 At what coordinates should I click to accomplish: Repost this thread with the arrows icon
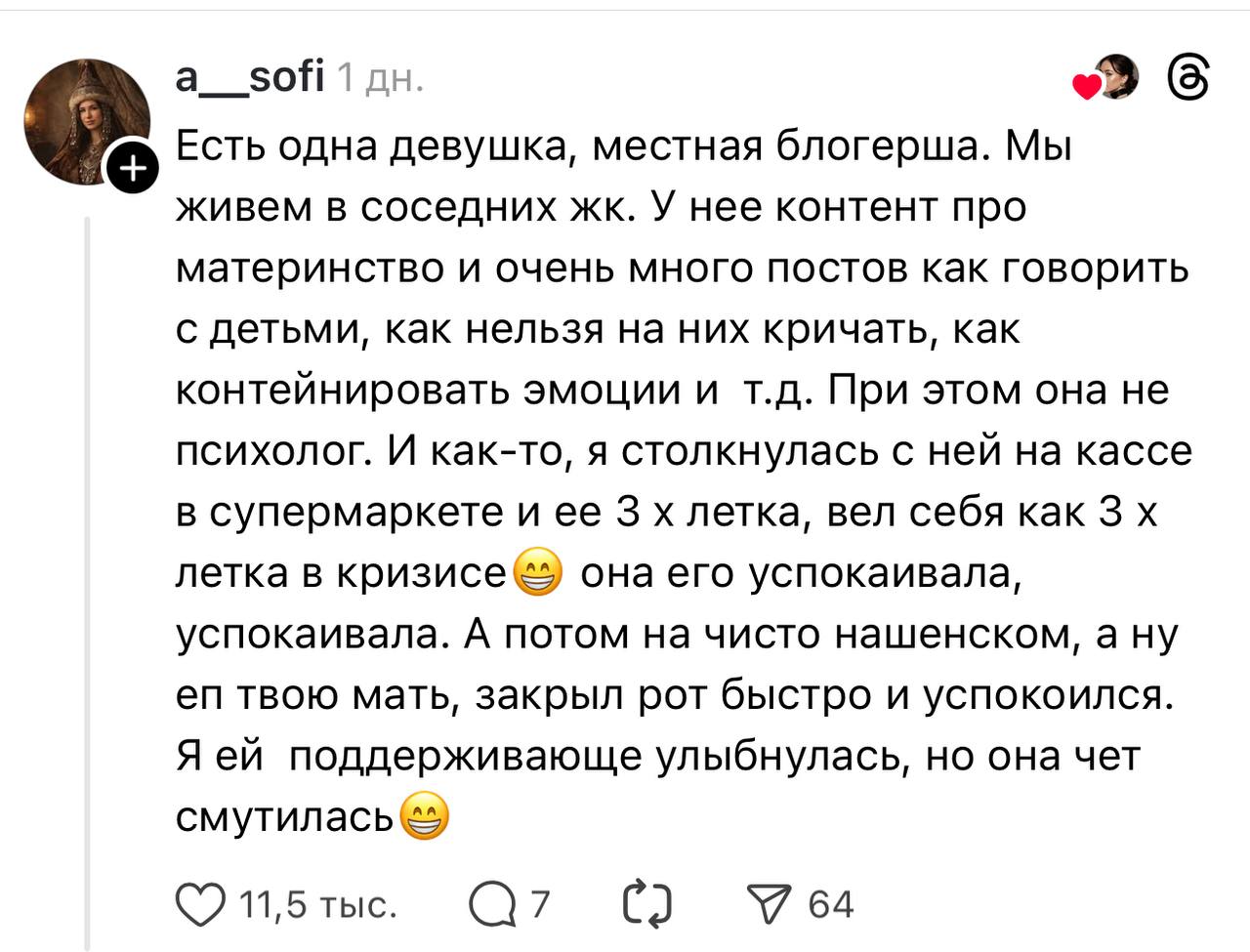647,904
